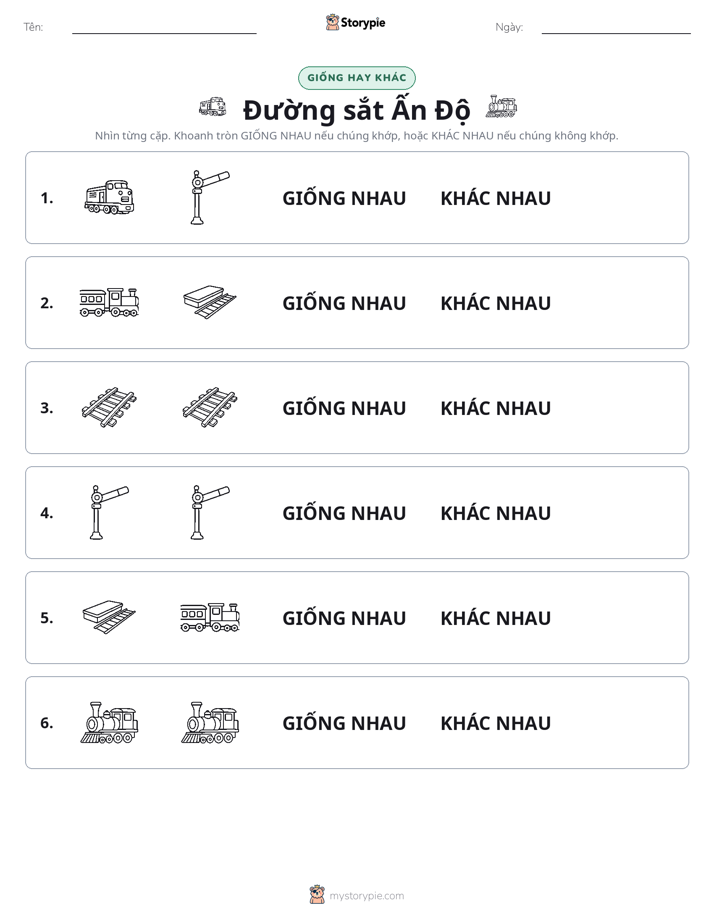The width and height of the screenshot is (714, 924).
Task: Choose KHÁC NHAU for pair 2
Action: click(495, 303)
